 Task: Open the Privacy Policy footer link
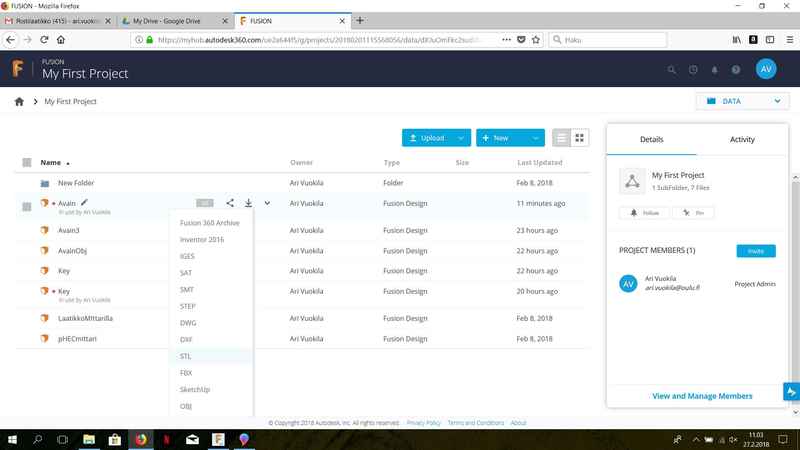pos(423,423)
